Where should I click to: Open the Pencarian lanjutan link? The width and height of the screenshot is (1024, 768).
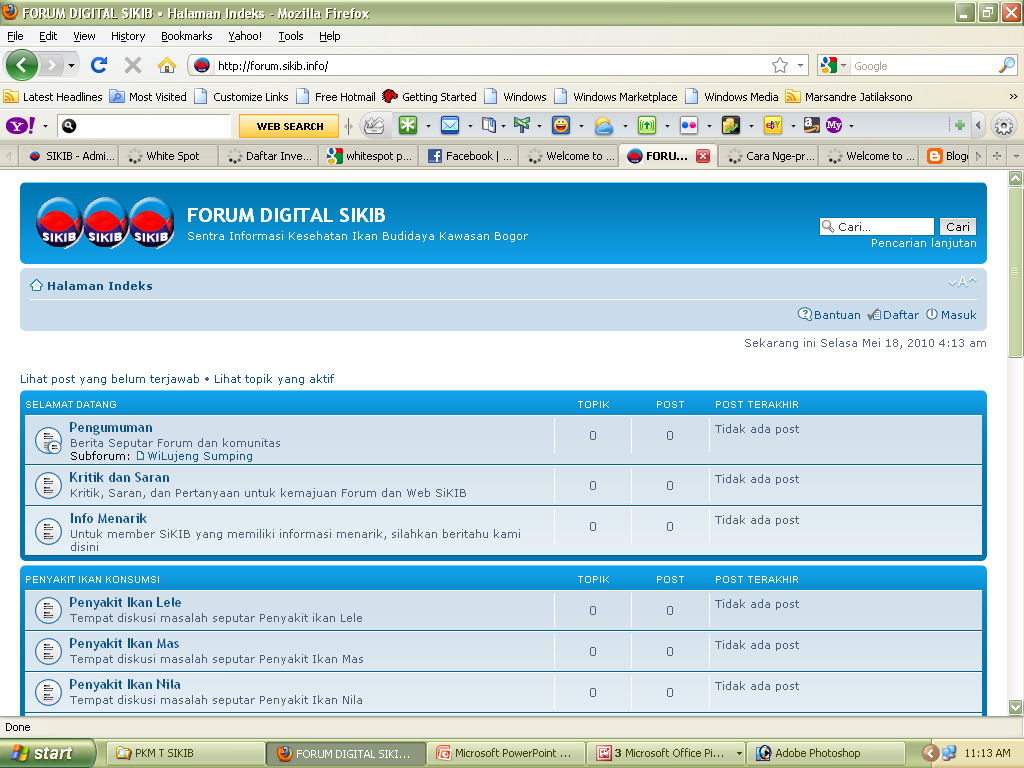pyautogui.click(x=926, y=243)
